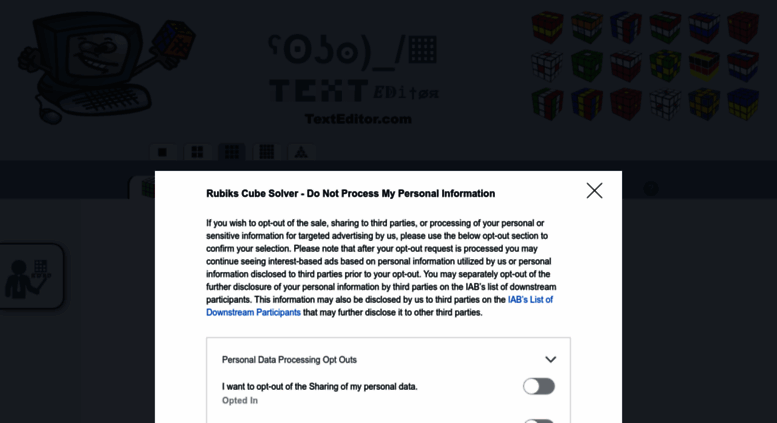Choose the 2x2 cube size icon

click(x=197, y=152)
